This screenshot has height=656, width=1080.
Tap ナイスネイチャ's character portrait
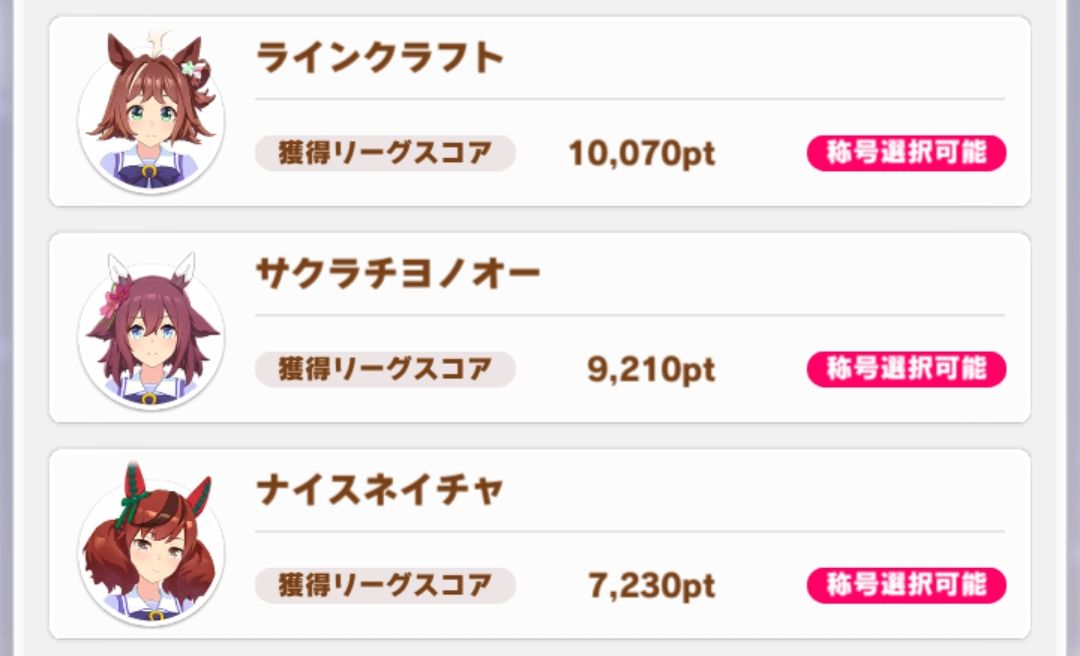coord(150,548)
